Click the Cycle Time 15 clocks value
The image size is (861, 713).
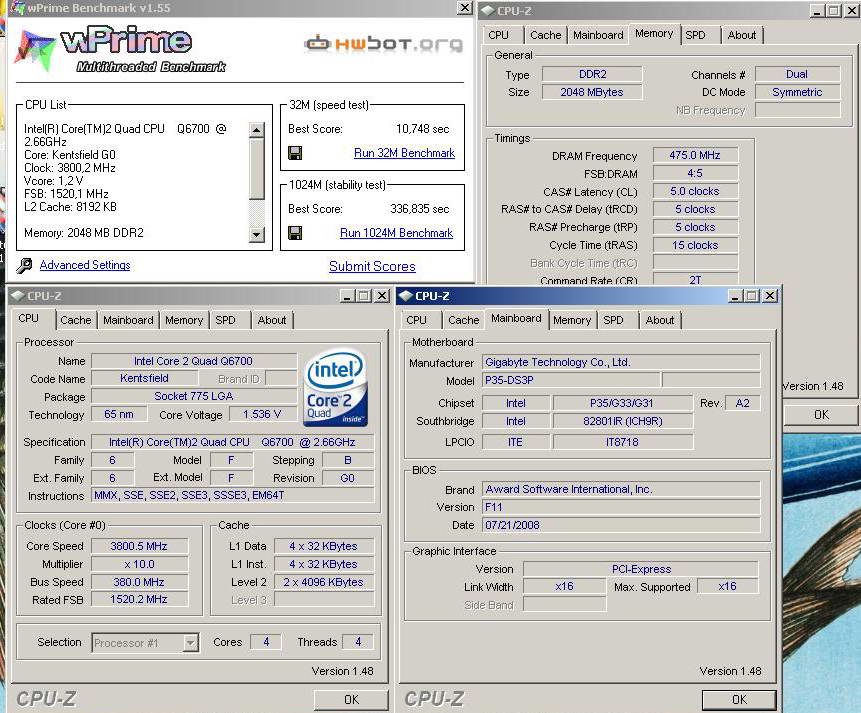click(x=695, y=245)
